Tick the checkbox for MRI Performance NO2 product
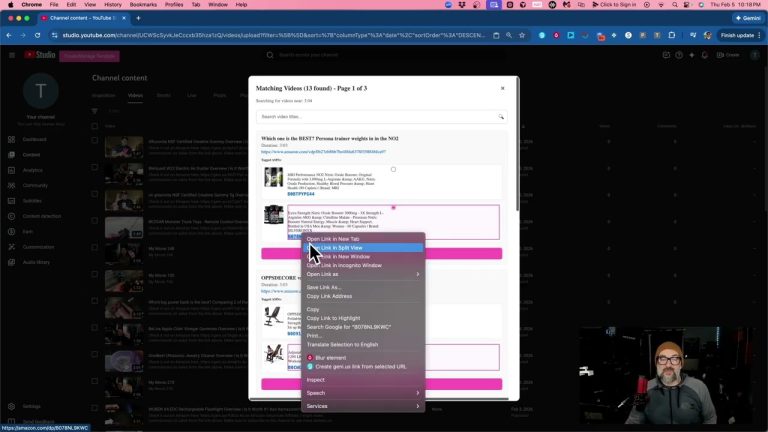The height and width of the screenshot is (432, 768). [393, 169]
